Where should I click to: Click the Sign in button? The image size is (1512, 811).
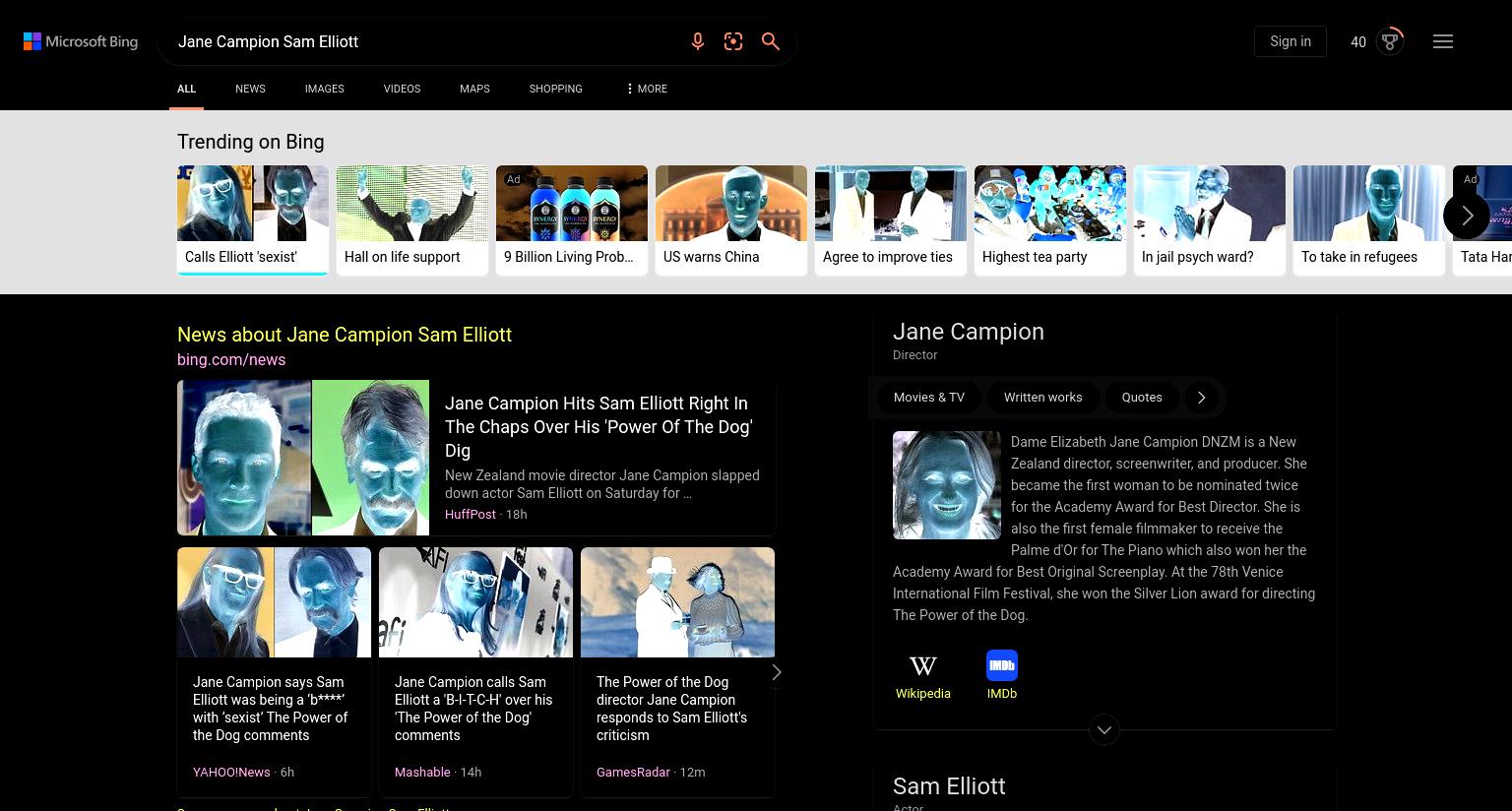pyautogui.click(x=1291, y=41)
